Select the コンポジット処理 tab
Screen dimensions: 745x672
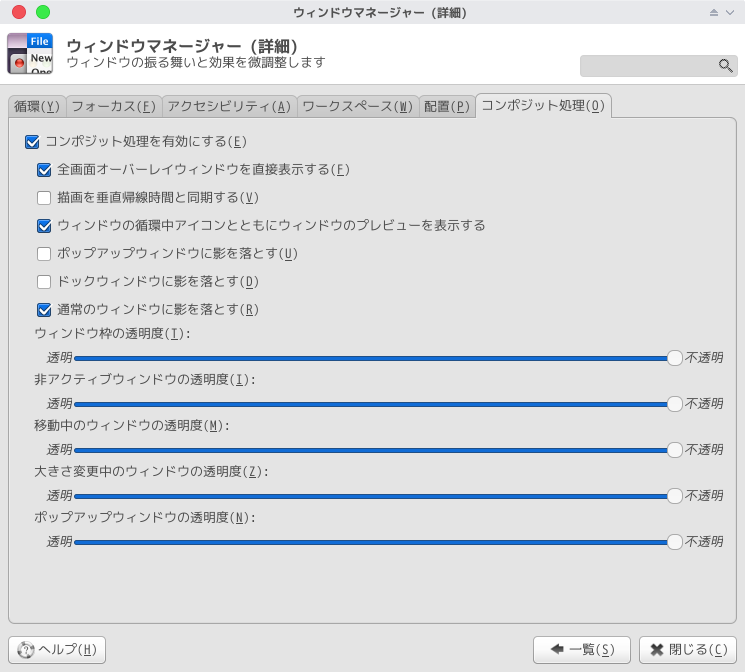click(x=543, y=106)
